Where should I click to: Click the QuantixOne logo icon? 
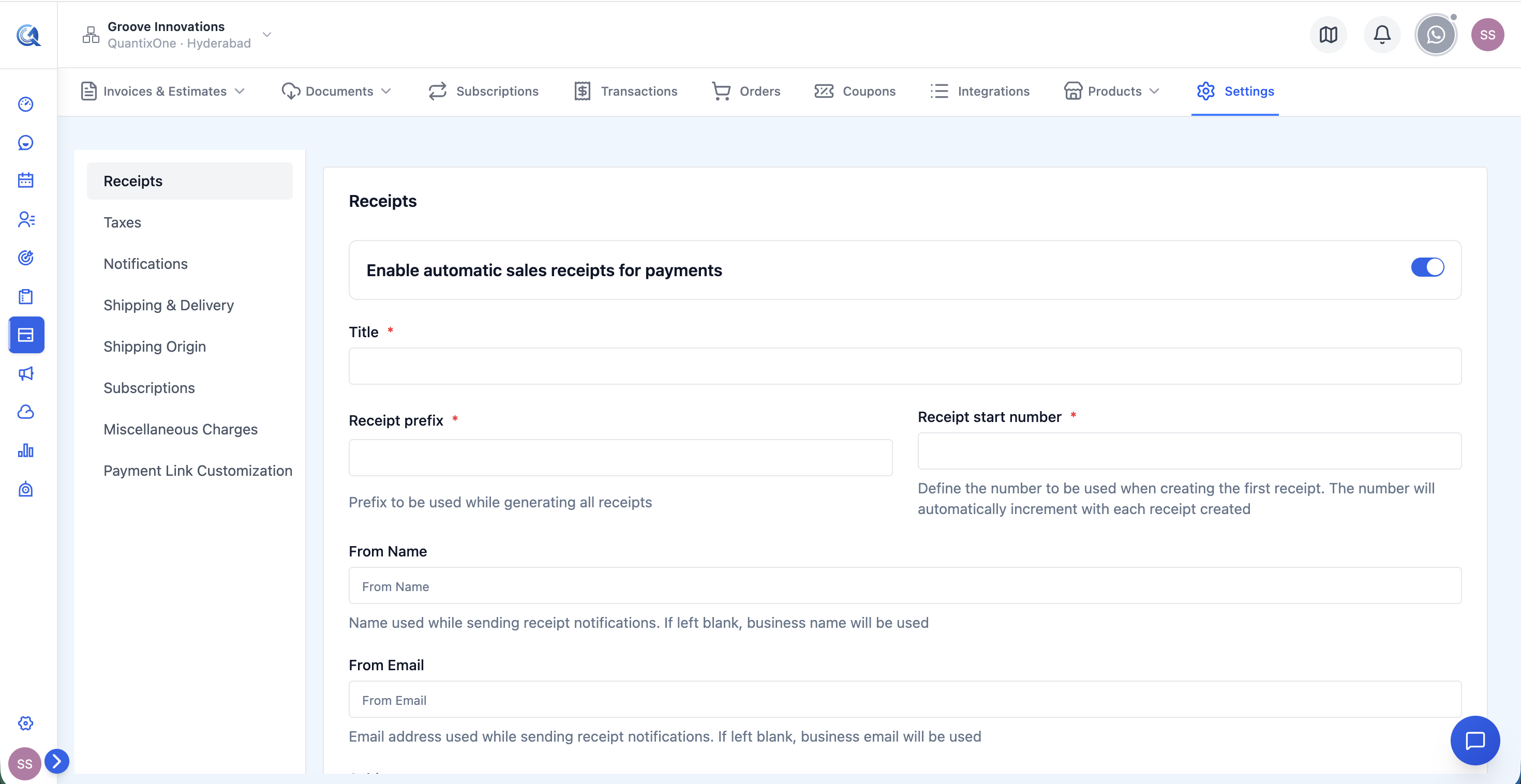pos(28,35)
